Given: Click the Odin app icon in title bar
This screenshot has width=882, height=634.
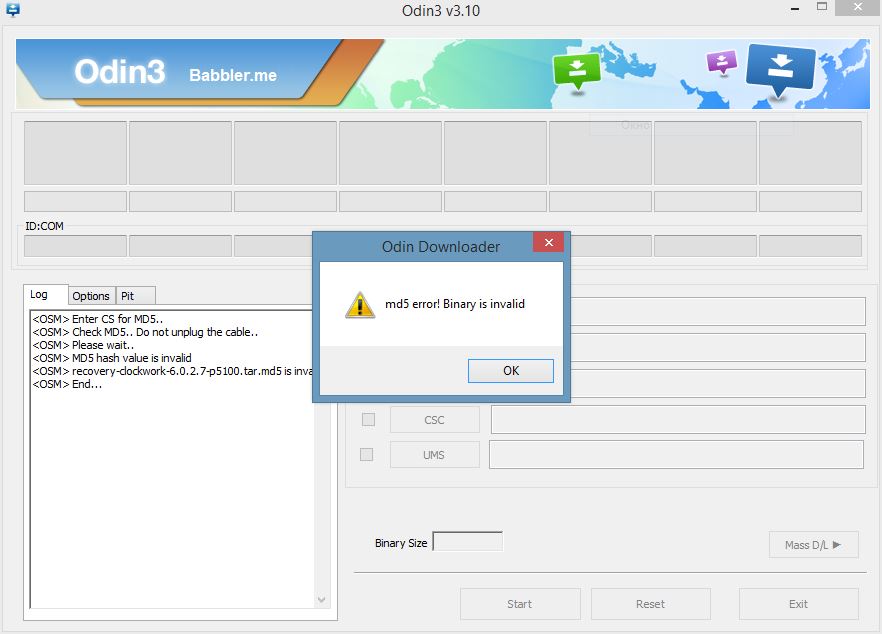Looking at the screenshot, I should (x=12, y=10).
